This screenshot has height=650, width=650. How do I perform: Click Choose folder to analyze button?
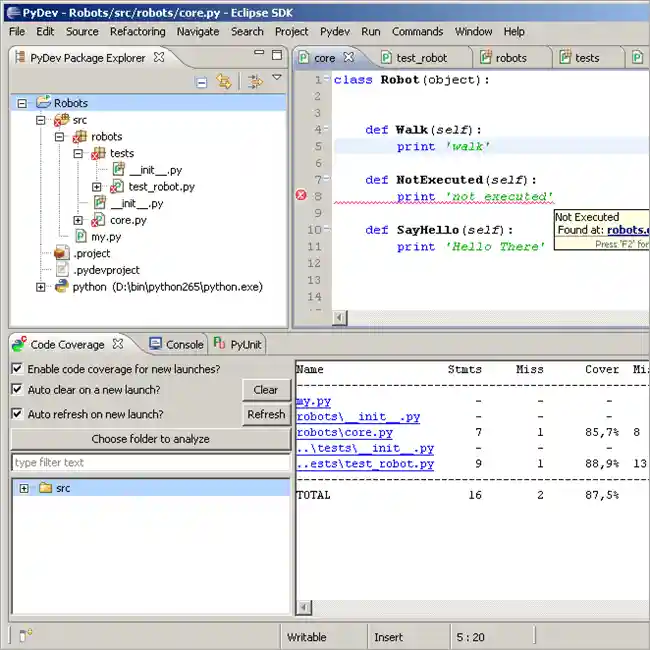coord(150,439)
